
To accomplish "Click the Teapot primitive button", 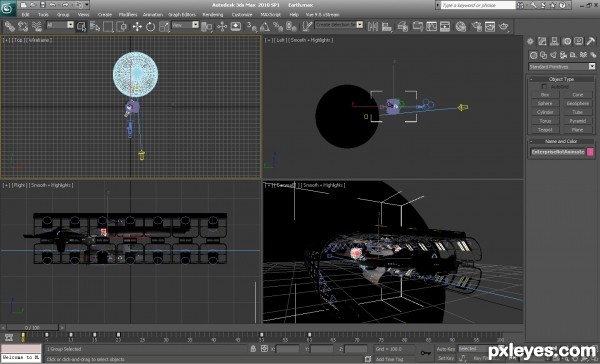I will coord(545,130).
